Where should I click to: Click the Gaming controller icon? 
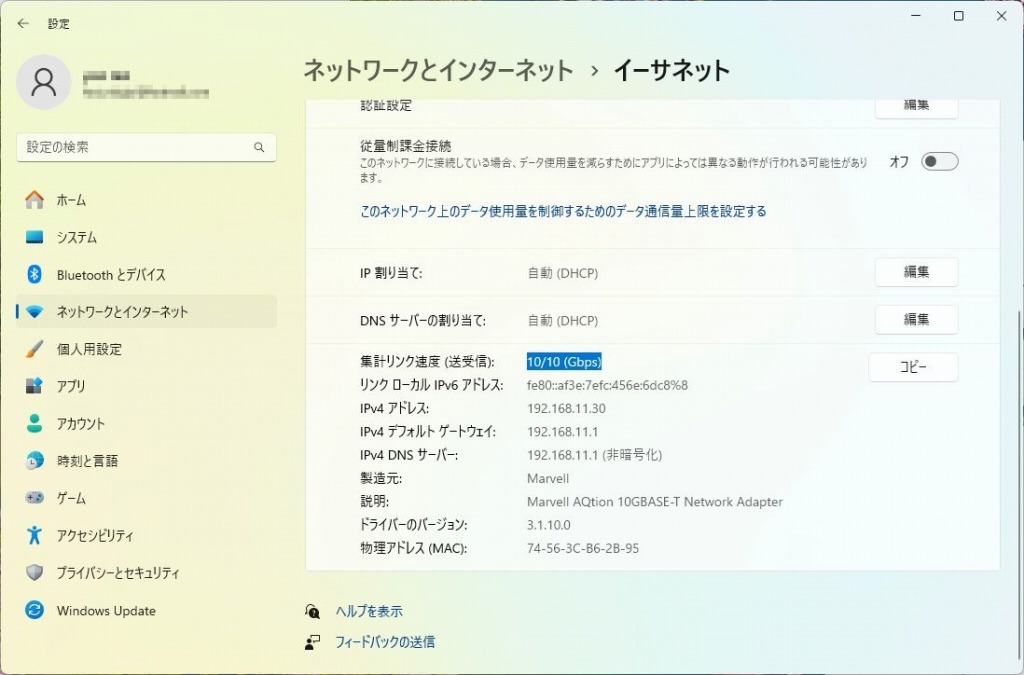coord(35,498)
